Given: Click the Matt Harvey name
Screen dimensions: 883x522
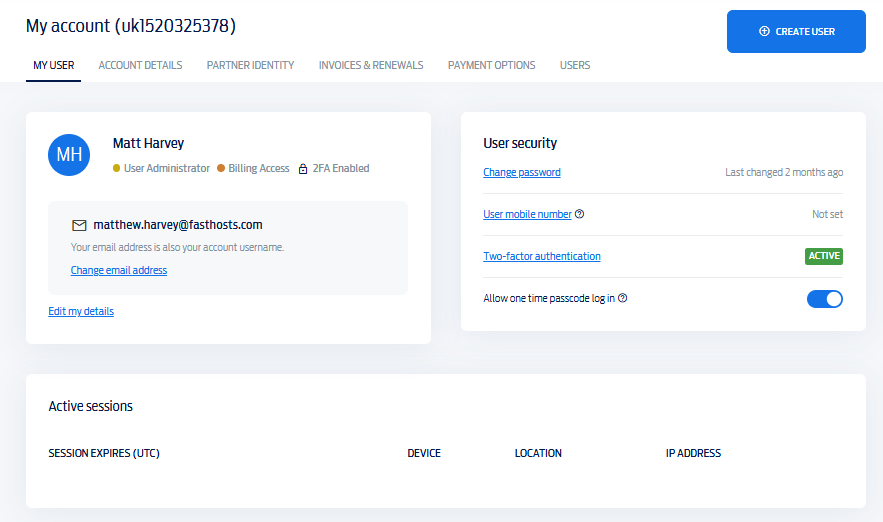Looking at the screenshot, I should click(148, 144).
